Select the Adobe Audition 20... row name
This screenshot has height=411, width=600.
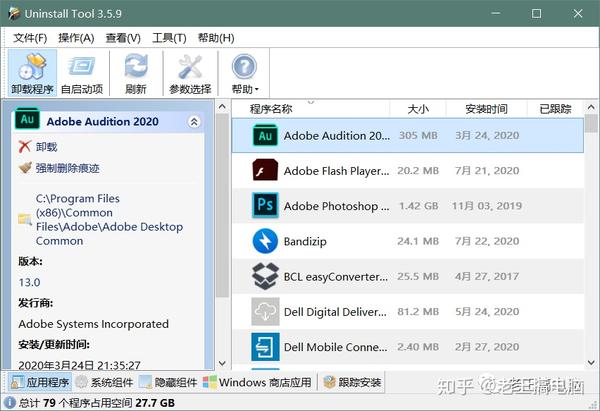[x=337, y=135]
